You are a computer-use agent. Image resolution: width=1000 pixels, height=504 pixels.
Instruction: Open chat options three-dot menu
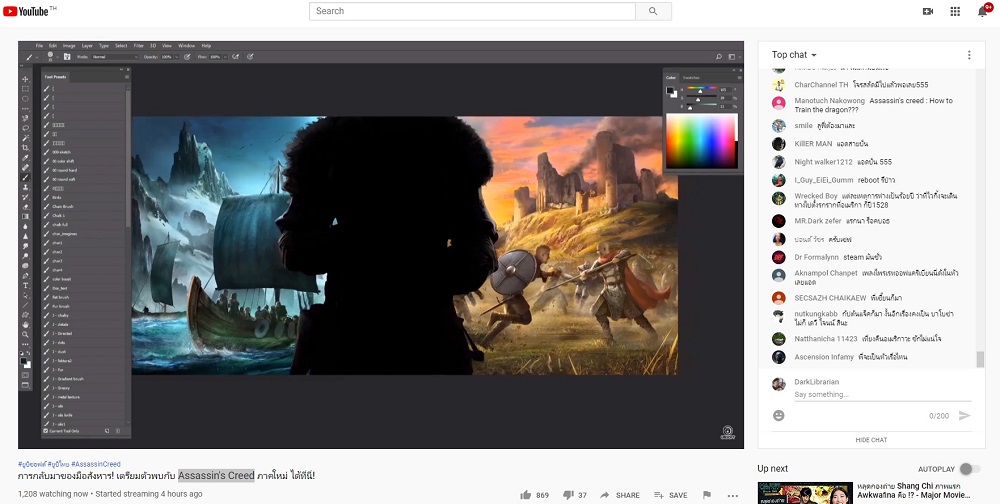point(969,55)
